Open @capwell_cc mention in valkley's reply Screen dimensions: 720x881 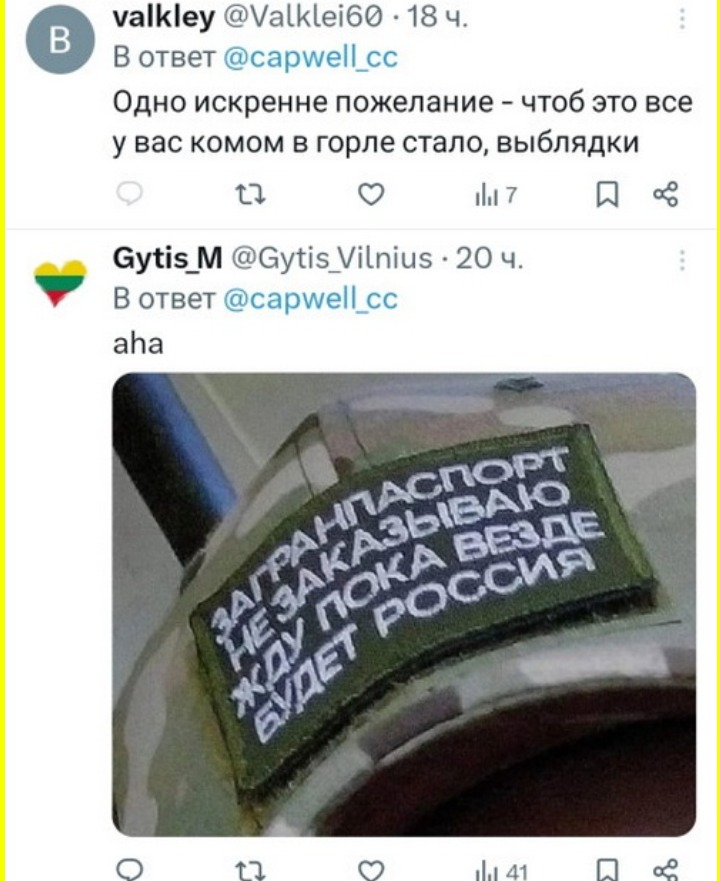[311, 57]
